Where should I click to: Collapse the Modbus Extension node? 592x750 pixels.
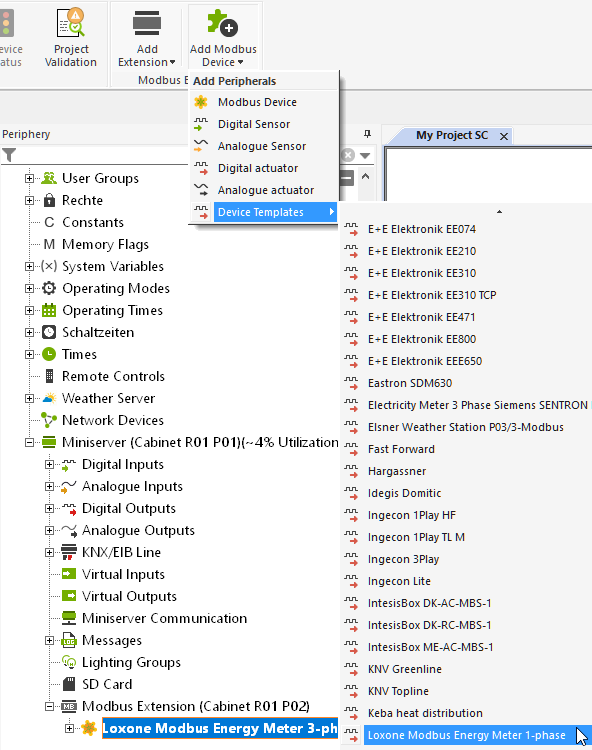49,706
